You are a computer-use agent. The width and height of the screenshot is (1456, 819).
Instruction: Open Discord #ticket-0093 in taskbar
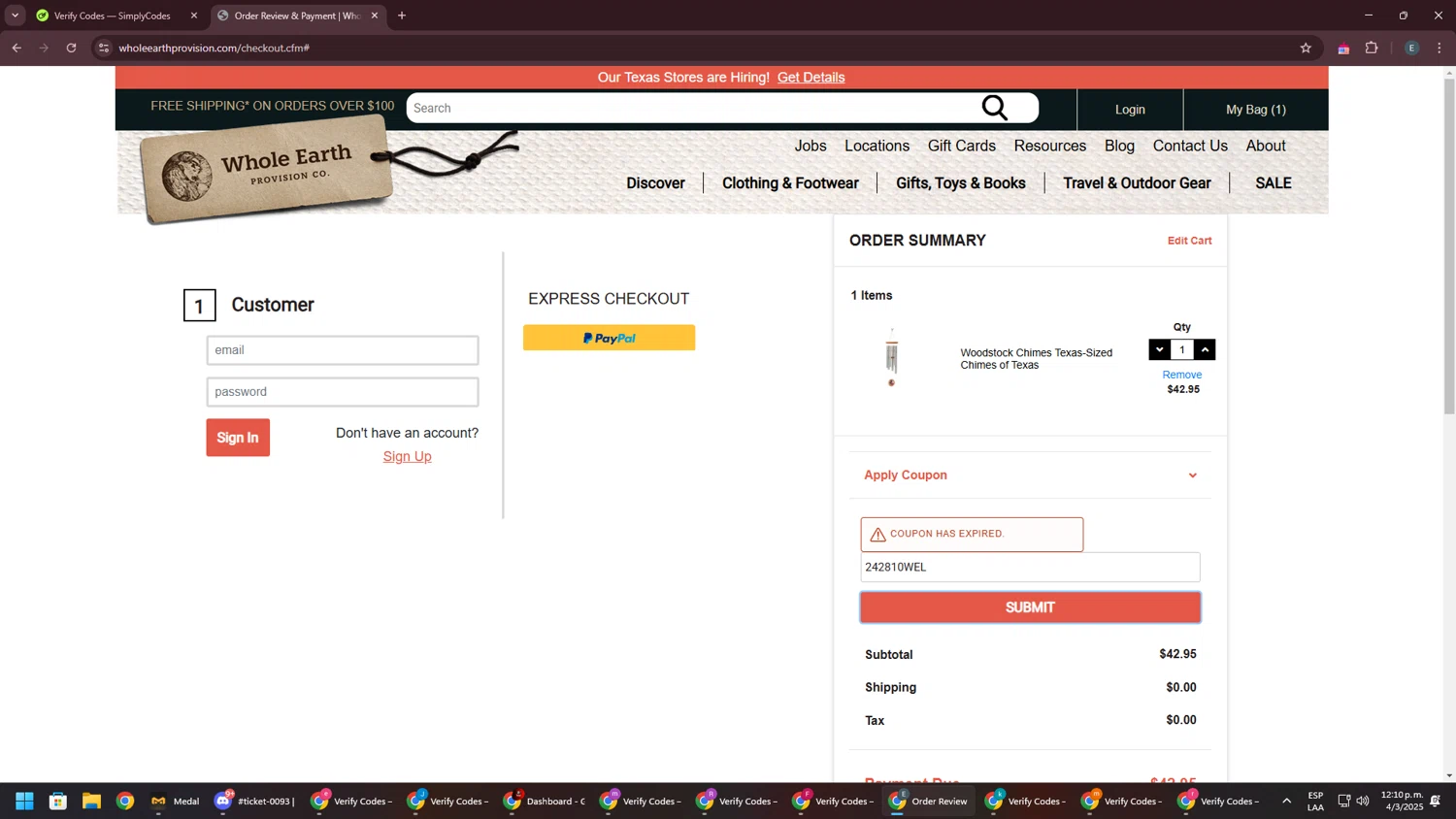[x=255, y=801]
